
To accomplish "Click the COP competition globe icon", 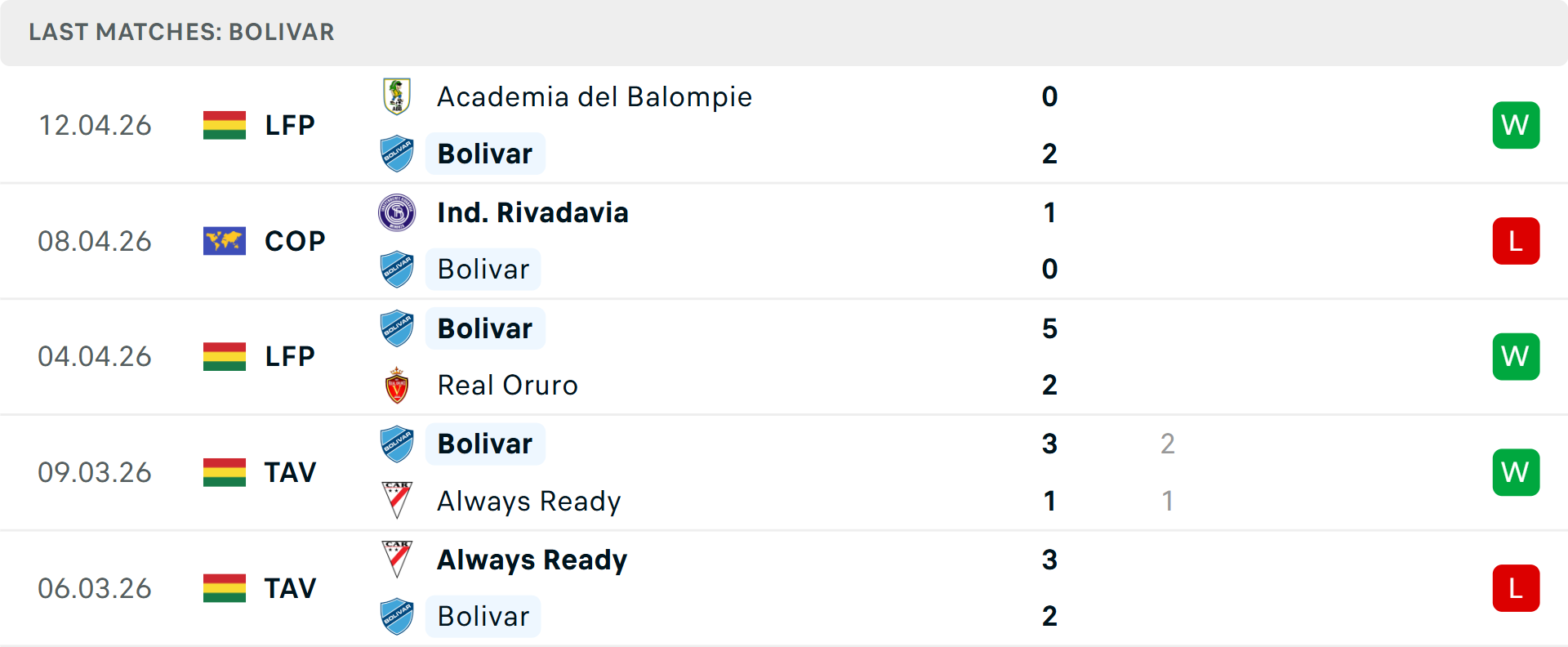I will pos(225,240).
